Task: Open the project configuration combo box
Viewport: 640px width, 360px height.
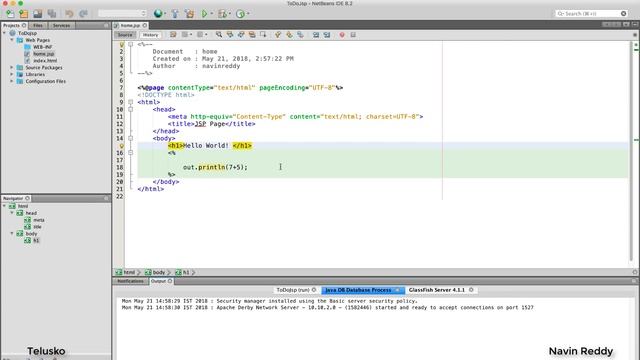Action: (122, 13)
